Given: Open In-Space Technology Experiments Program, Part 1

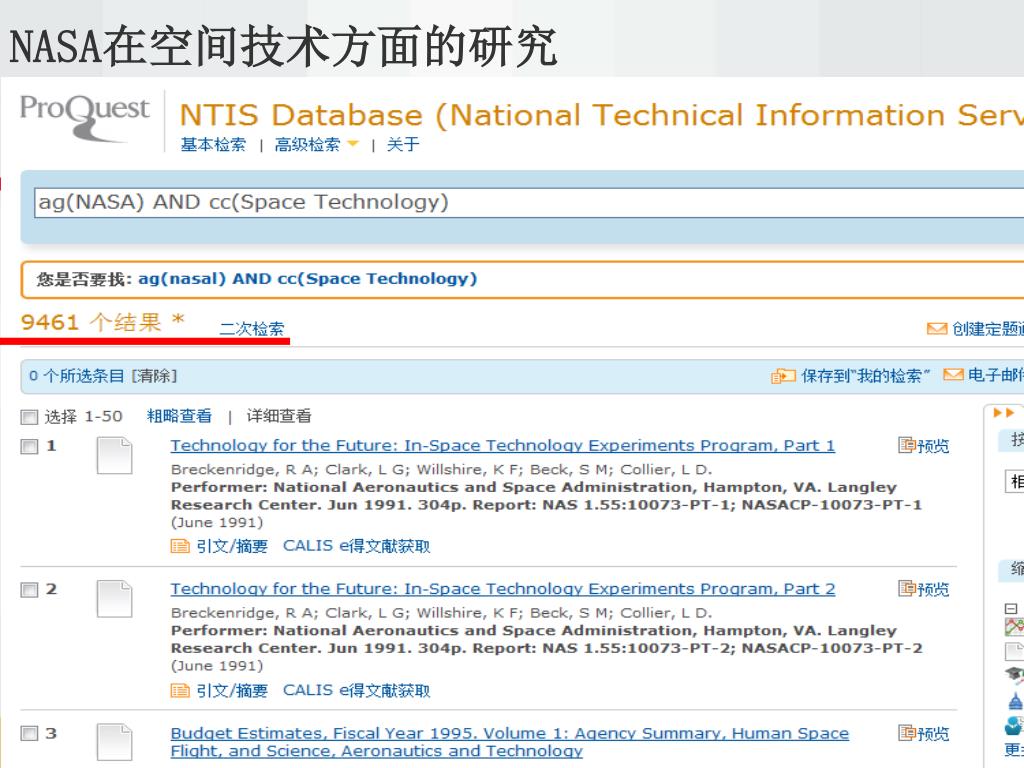Looking at the screenshot, I should click(x=503, y=445).
